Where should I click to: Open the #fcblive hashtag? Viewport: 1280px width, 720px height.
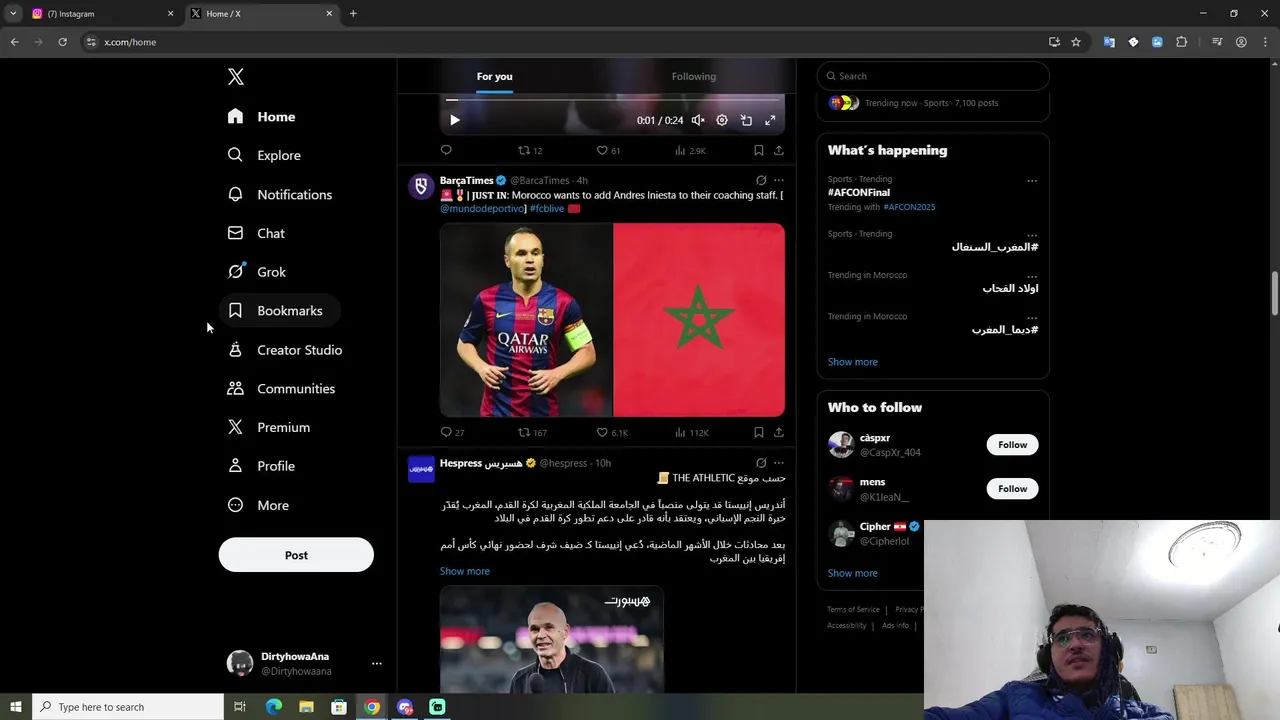(x=547, y=208)
